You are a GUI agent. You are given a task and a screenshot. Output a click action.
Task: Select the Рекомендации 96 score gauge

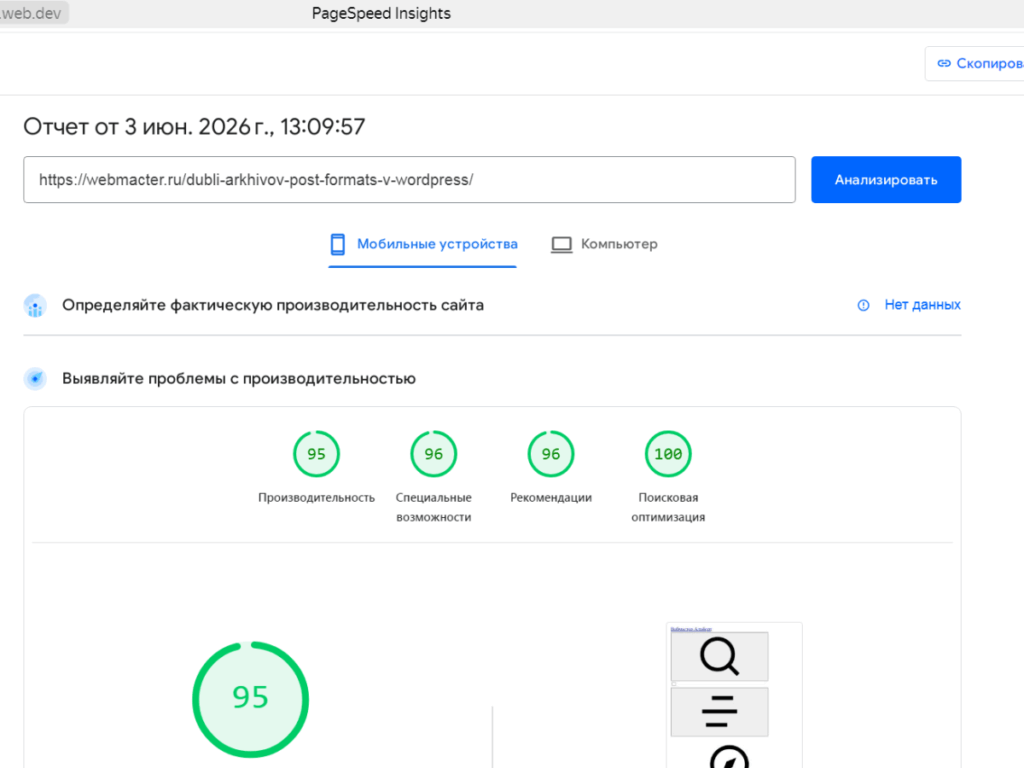(x=551, y=454)
